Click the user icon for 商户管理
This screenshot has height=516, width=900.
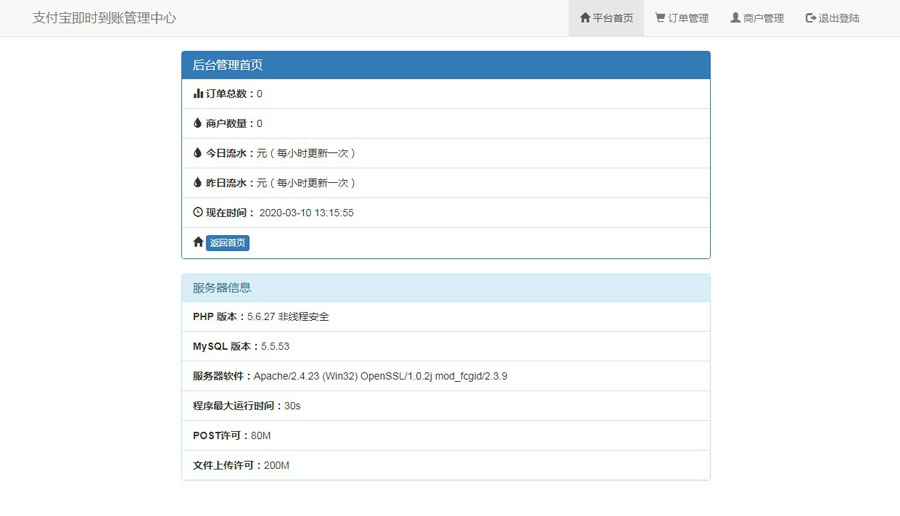click(x=735, y=18)
